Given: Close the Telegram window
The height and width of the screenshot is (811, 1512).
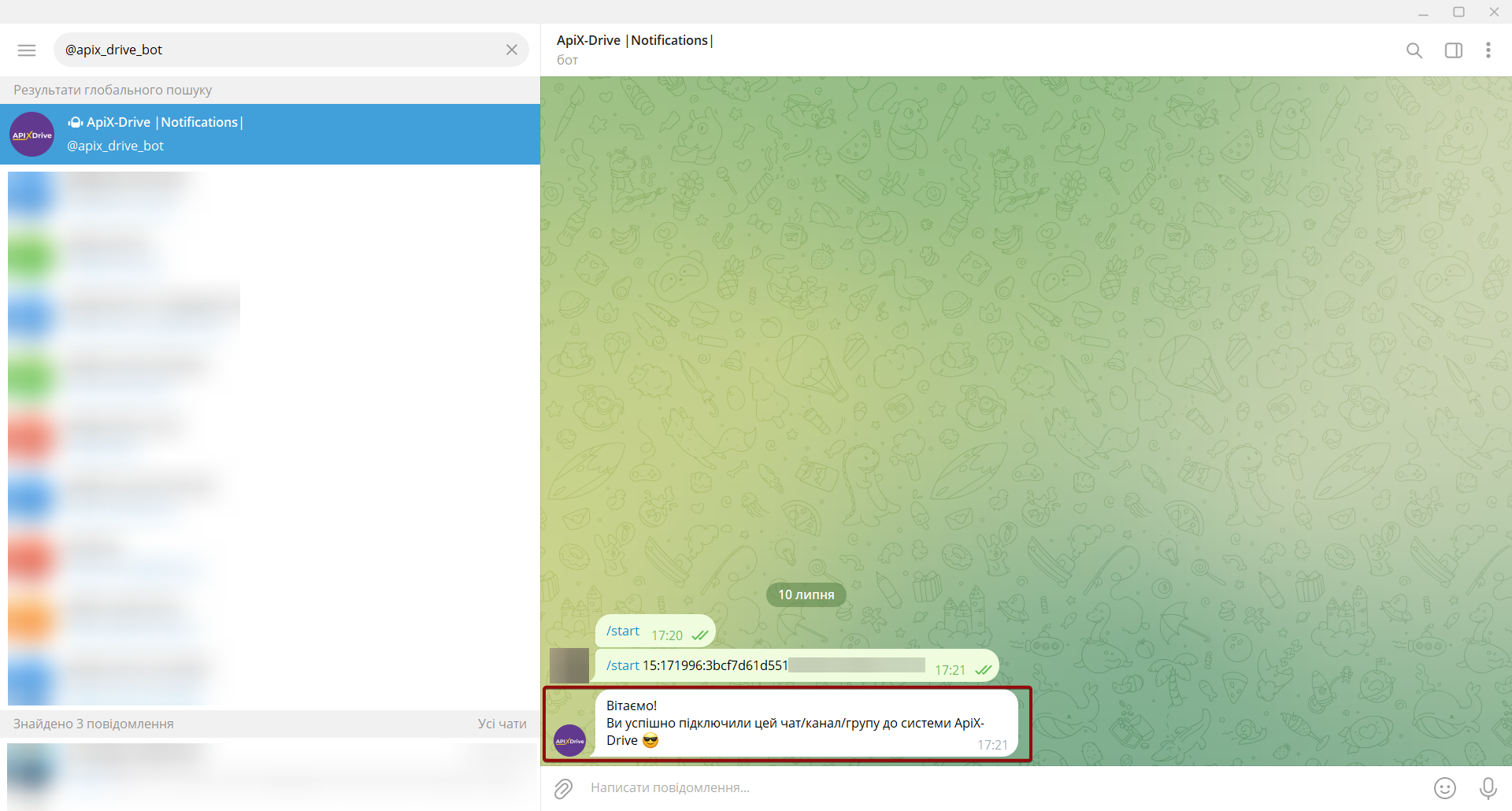Looking at the screenshot, I should (x=1494, y=12).
